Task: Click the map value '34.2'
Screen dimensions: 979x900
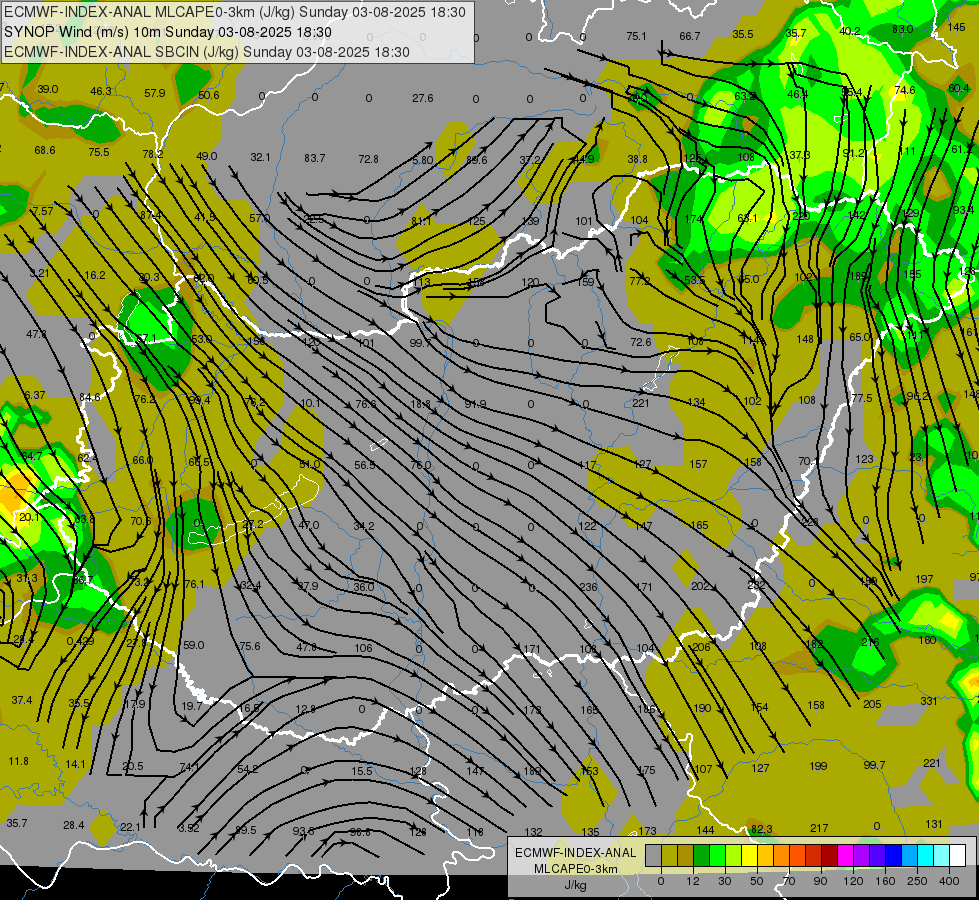Action: tap(364, 527)
